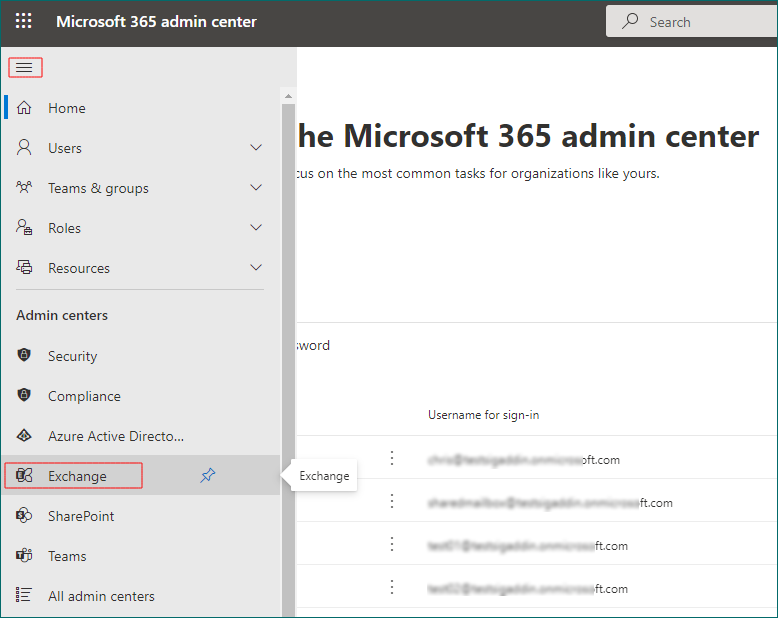Click the Compliance shield icon
The height and width of the screenshot is (618, 778).
point(25,396)
